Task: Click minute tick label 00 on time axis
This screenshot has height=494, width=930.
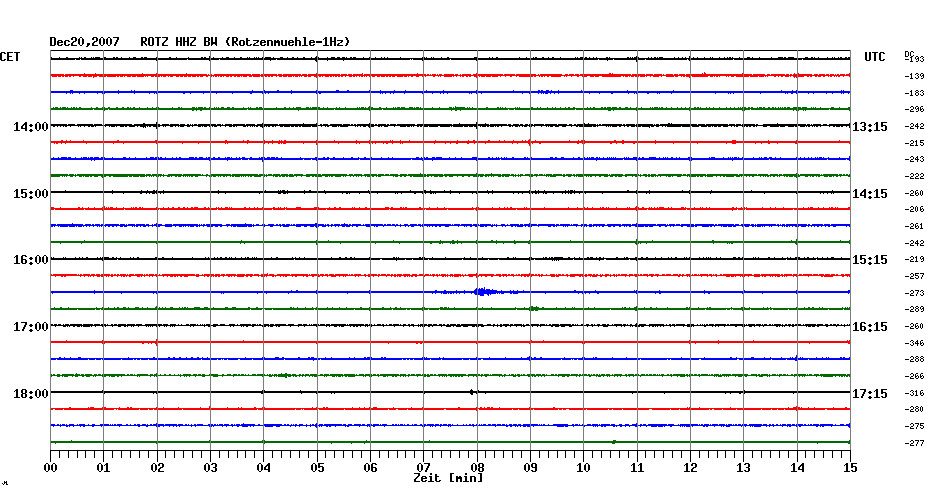Action: 50,468
